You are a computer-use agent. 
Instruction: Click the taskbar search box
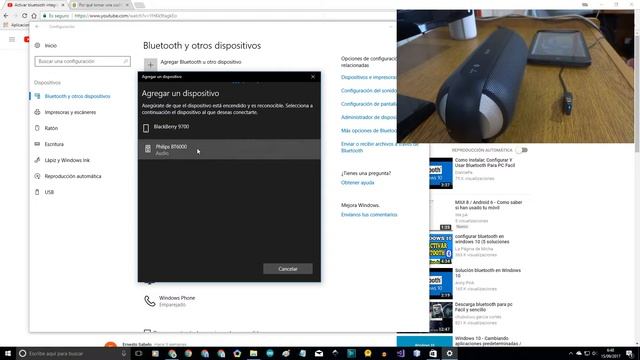[x=73, y=353]
